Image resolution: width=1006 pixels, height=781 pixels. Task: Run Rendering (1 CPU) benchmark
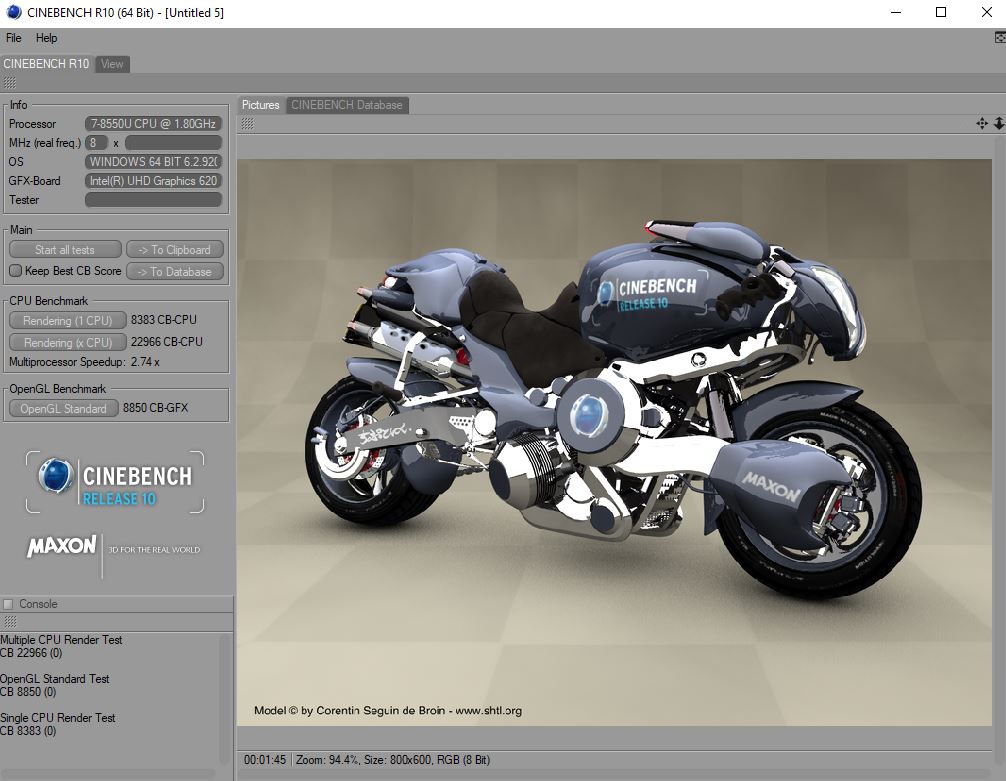pos(67,320)
